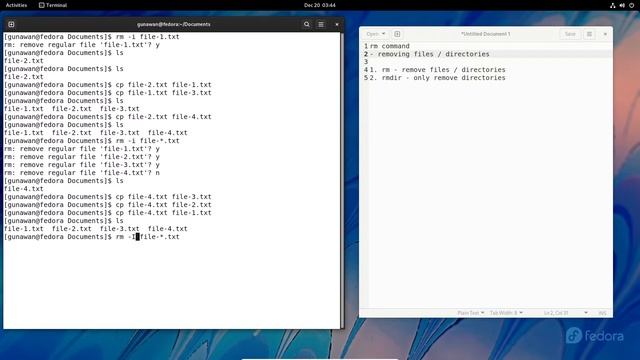Click the power icon in the top bar
Viewport: 640px width, 360px height.
(x=632, y=5)
